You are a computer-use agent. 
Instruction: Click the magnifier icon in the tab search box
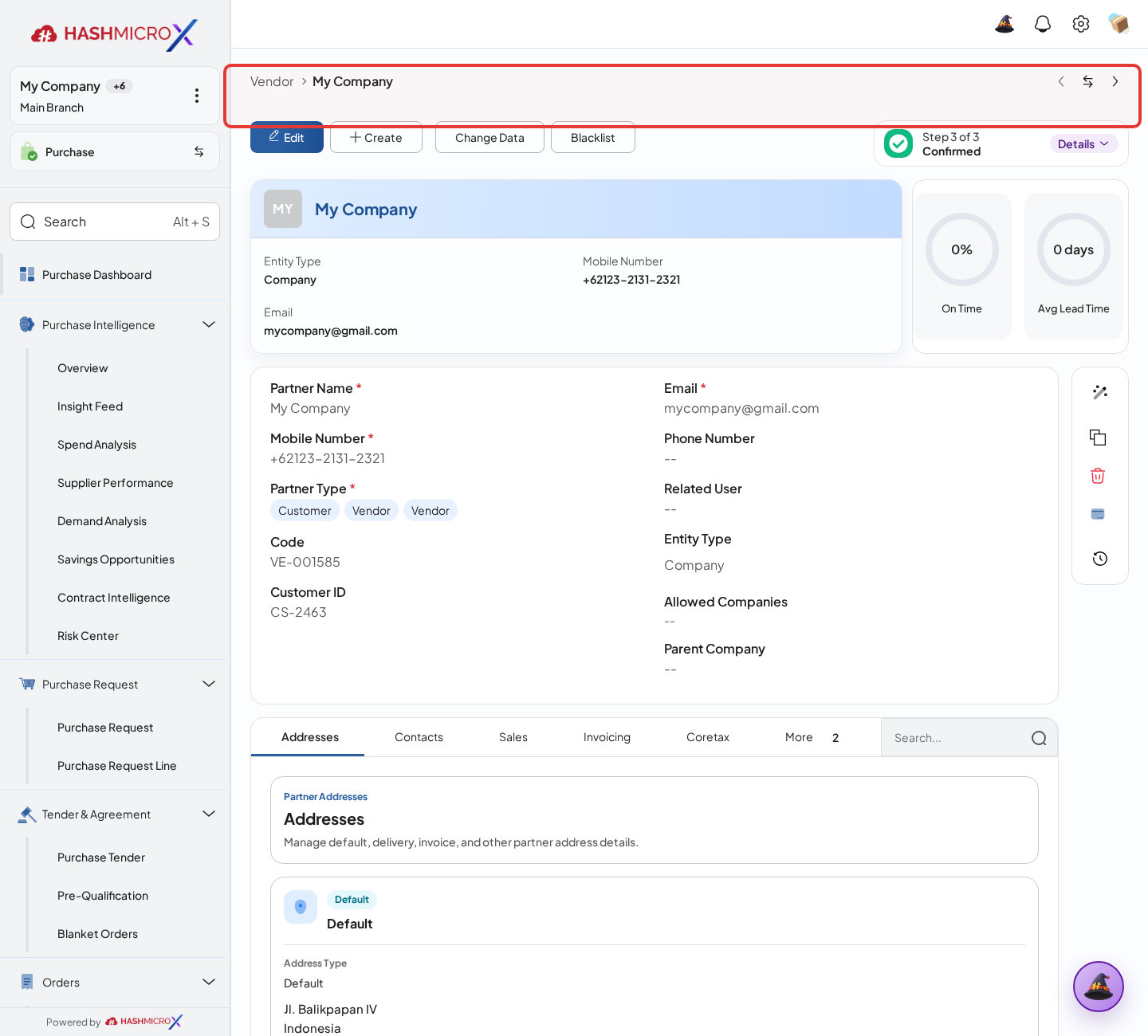click(1039, 738)
